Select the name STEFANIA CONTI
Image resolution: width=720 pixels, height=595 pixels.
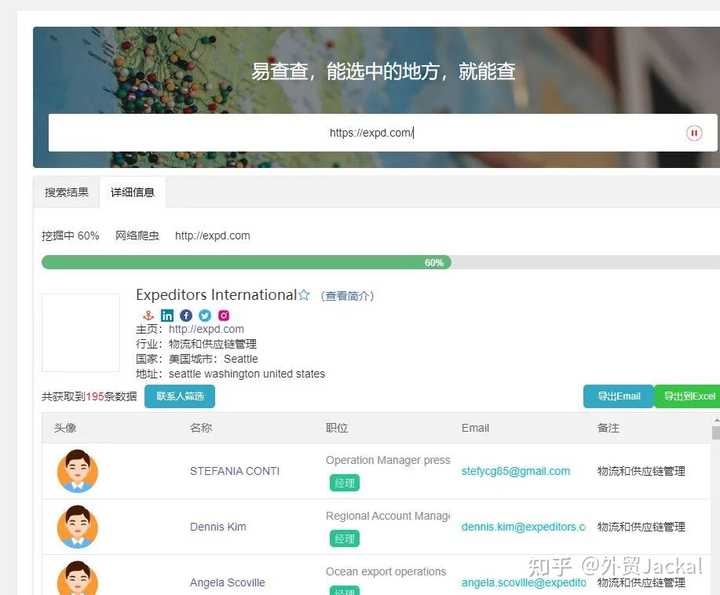point(235,471)
